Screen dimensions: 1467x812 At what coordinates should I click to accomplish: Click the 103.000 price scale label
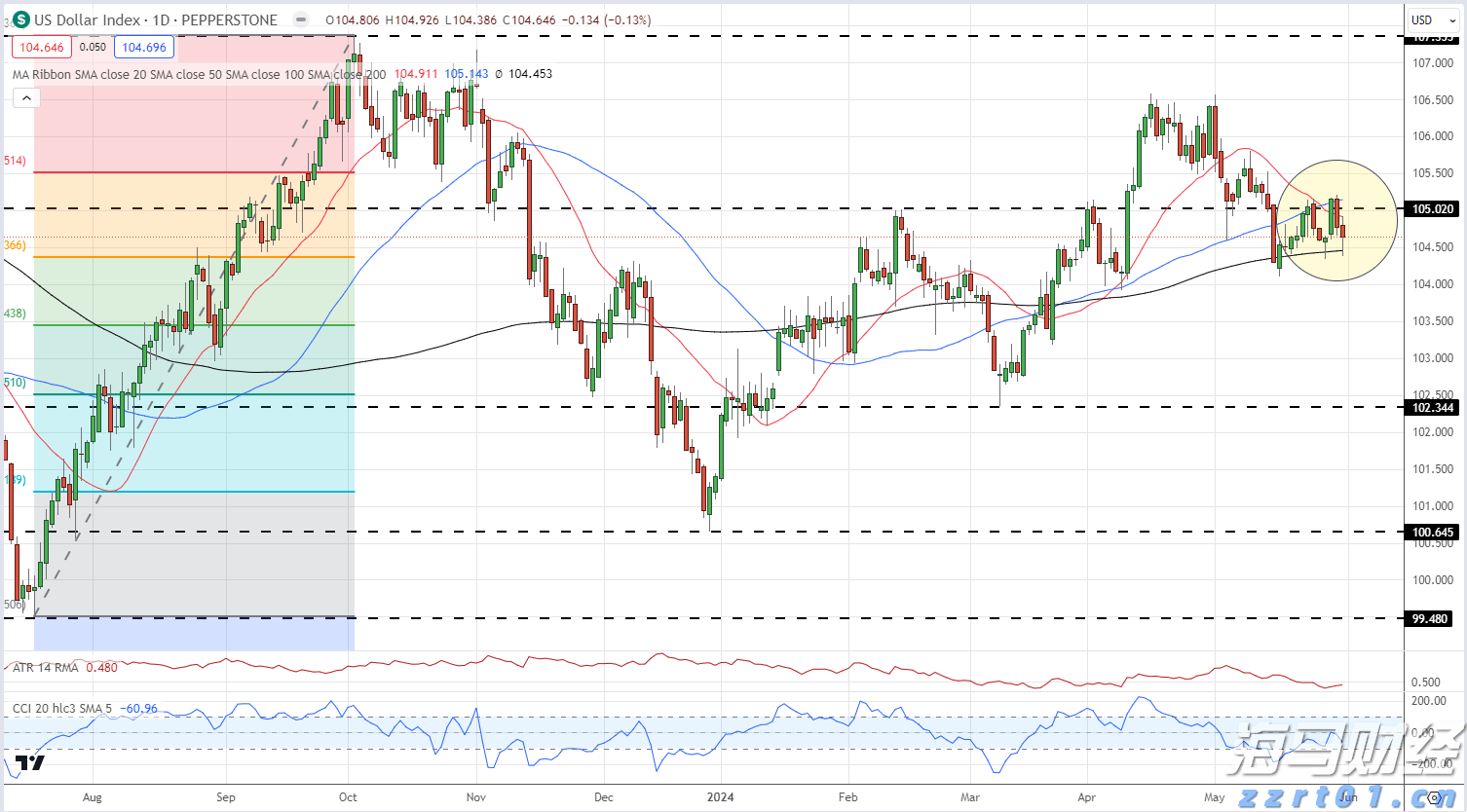point(1433,358)
